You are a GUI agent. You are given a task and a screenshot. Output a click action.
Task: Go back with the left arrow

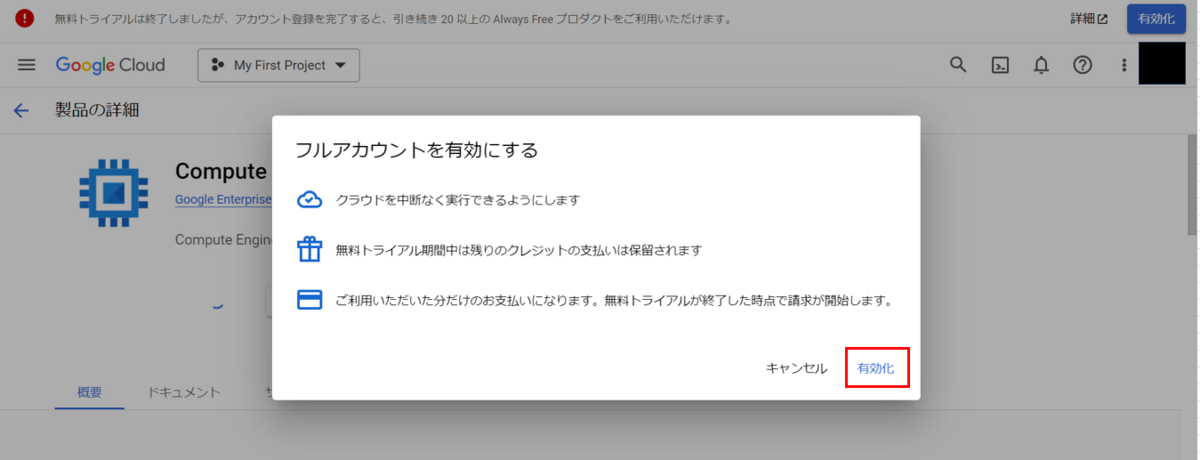click(x=22, y=110)
